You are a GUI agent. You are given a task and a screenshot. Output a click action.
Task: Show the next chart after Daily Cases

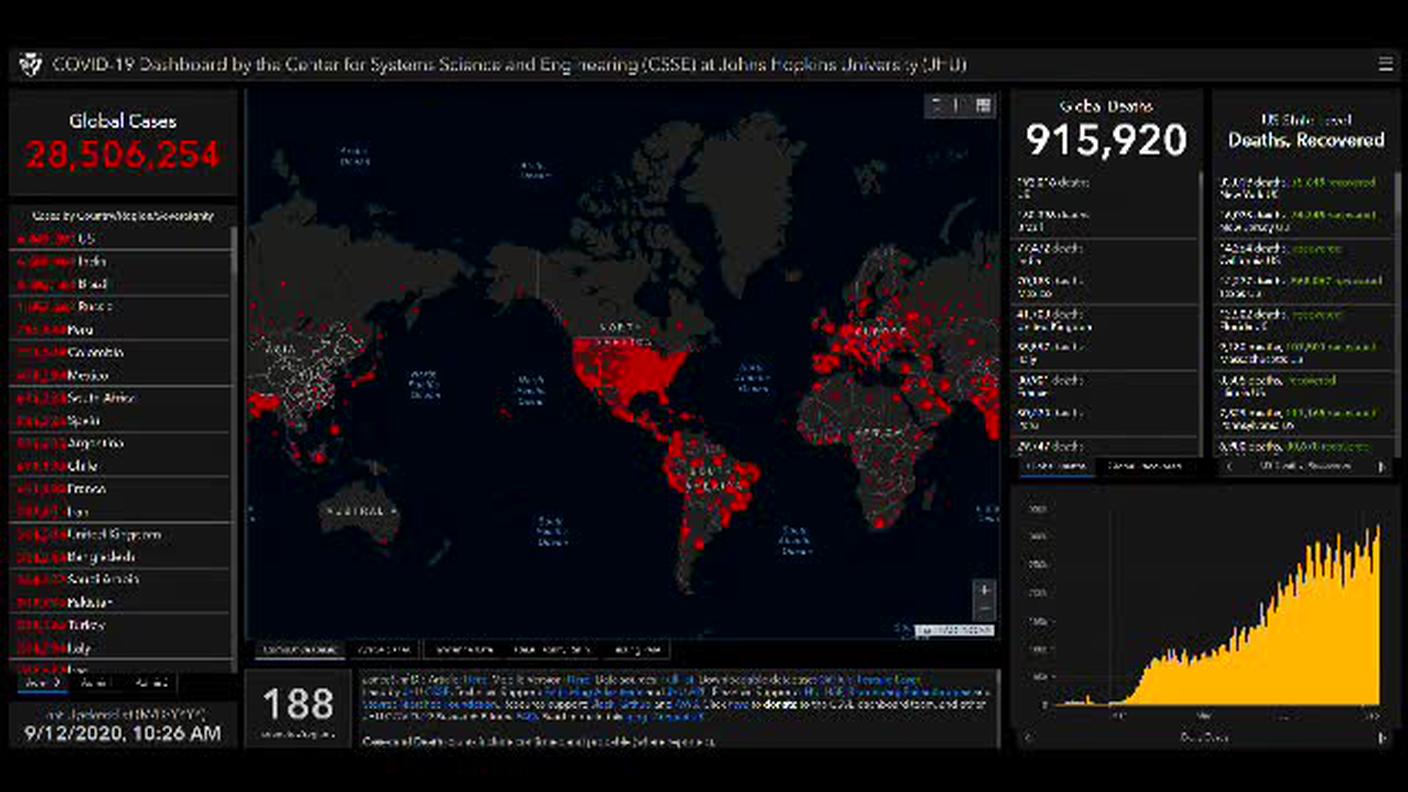[x=1382, y=738]
